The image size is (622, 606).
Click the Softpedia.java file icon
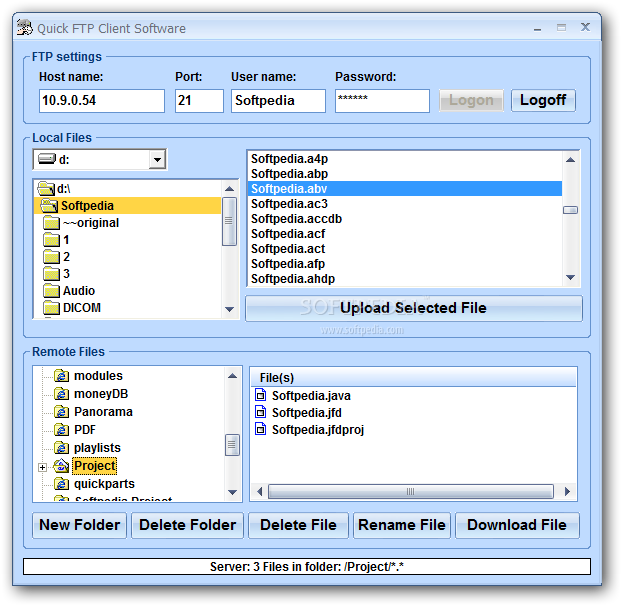click(261, 395)
